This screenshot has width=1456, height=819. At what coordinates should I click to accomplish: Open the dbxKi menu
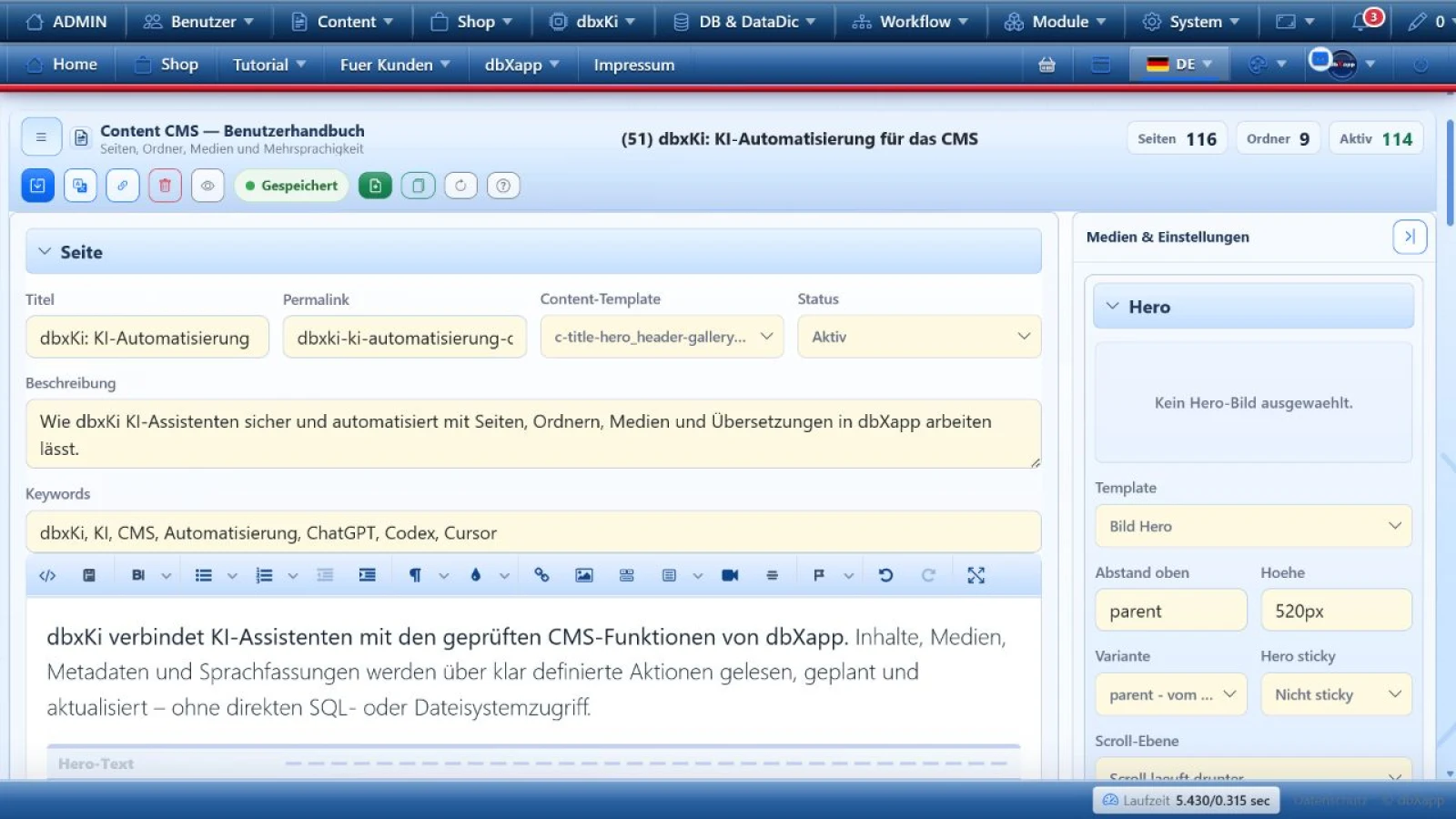(x=592, y=21)
